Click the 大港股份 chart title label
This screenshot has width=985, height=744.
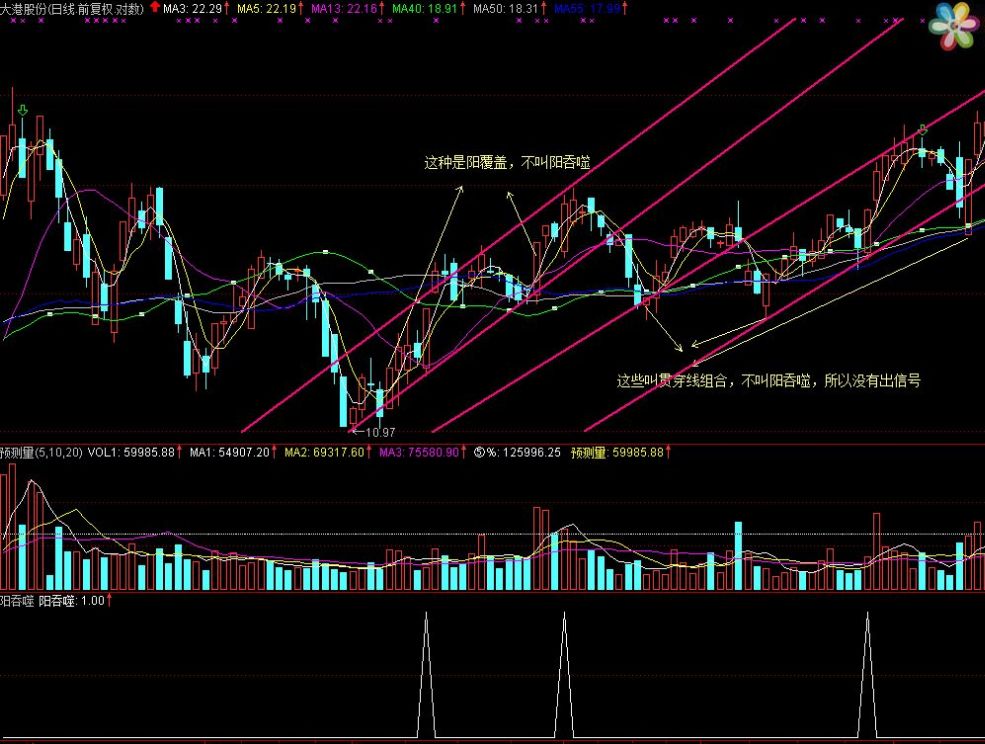(x=72, y=9)
